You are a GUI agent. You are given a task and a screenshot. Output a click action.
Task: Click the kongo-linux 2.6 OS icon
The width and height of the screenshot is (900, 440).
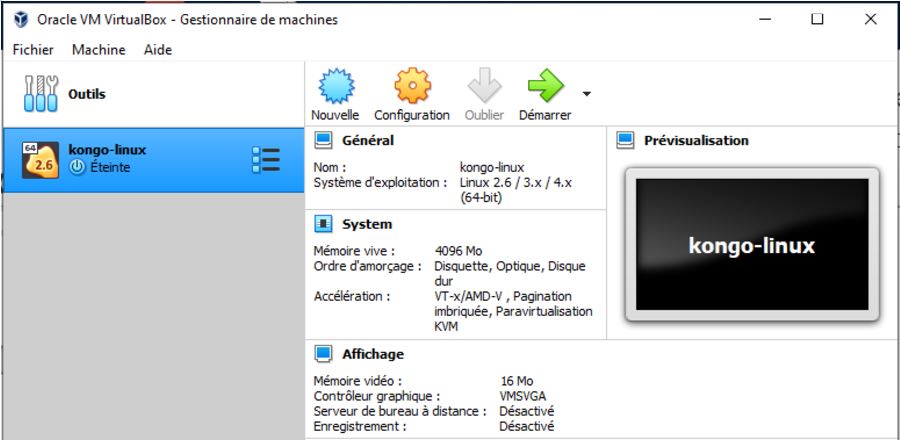[x=38, y=160]
